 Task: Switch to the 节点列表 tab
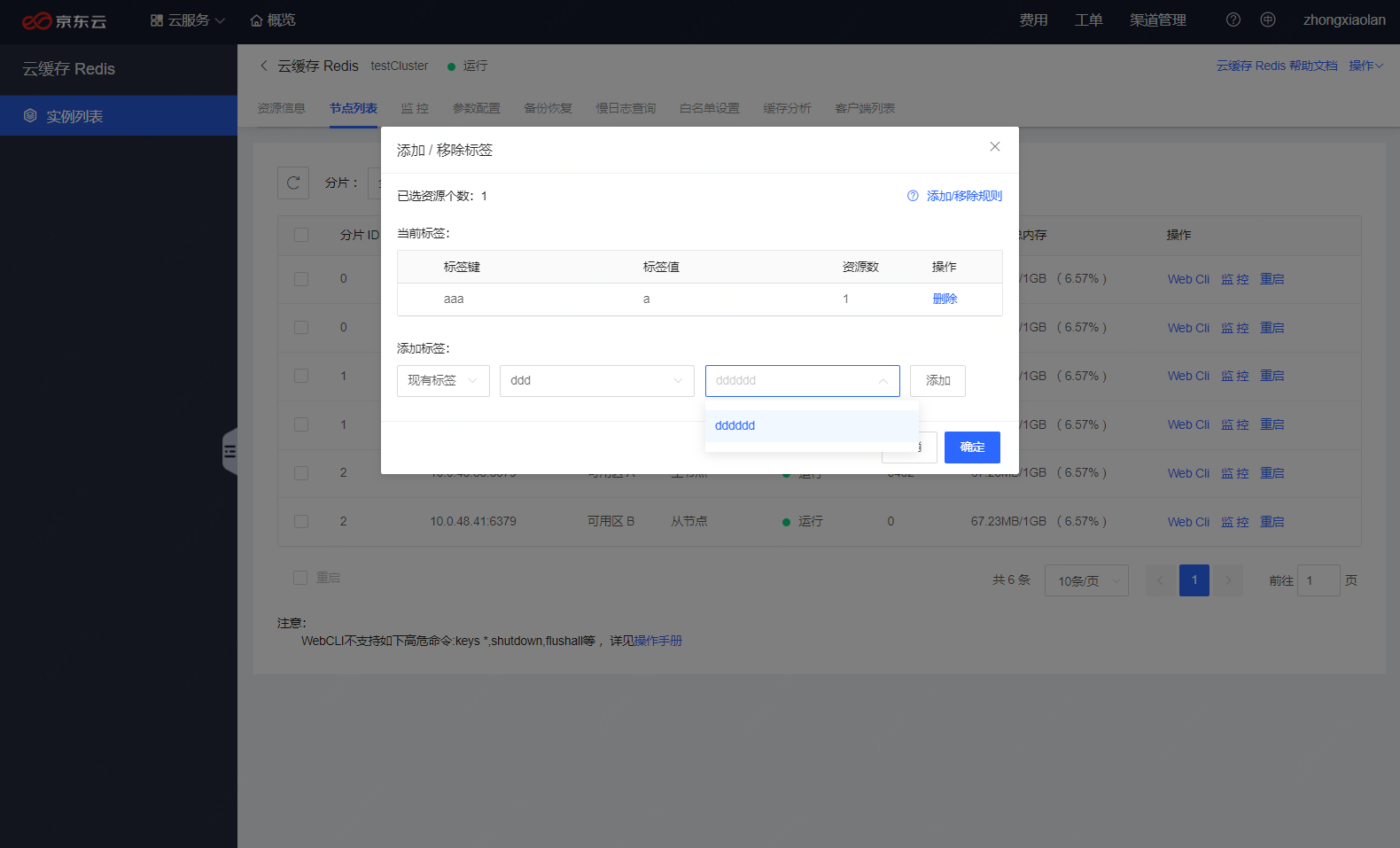(x=354, y=108)
